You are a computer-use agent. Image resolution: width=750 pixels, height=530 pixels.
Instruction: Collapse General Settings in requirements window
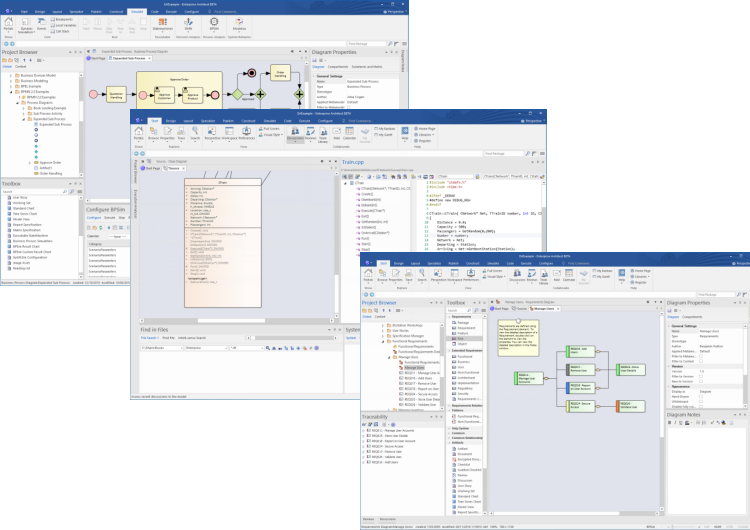click(x=669, y=326)
